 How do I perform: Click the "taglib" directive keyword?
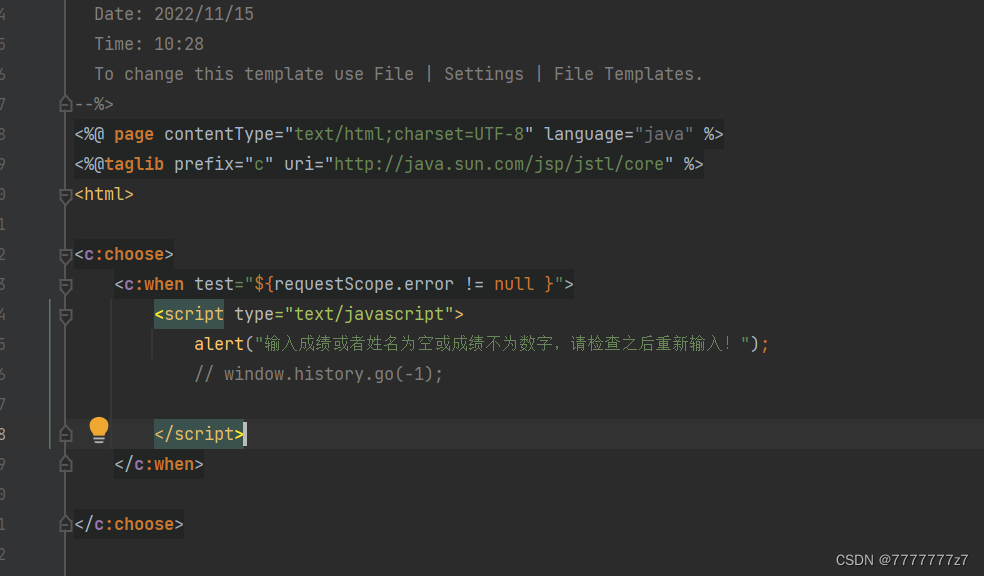(134, 164)
